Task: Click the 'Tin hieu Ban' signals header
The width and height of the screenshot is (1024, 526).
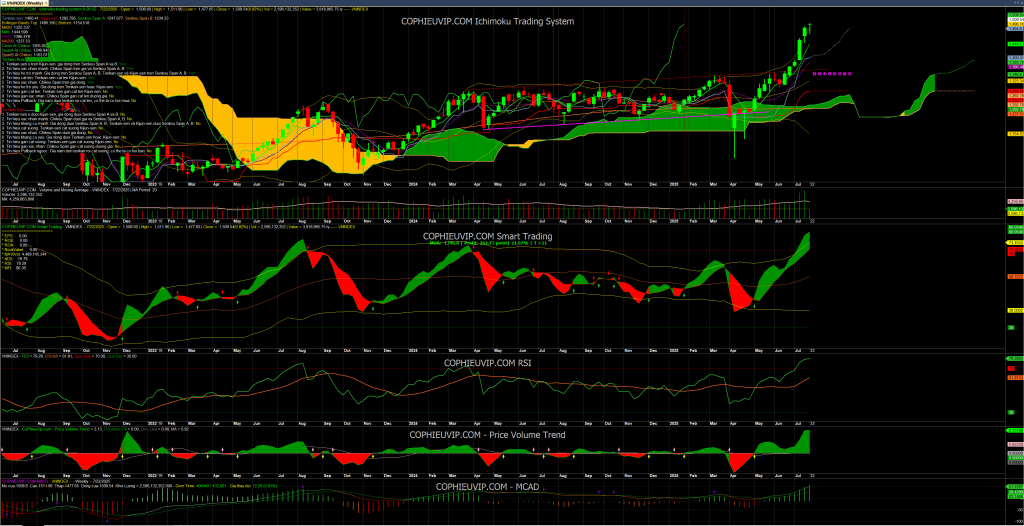Action: click(x=13, y=109)
